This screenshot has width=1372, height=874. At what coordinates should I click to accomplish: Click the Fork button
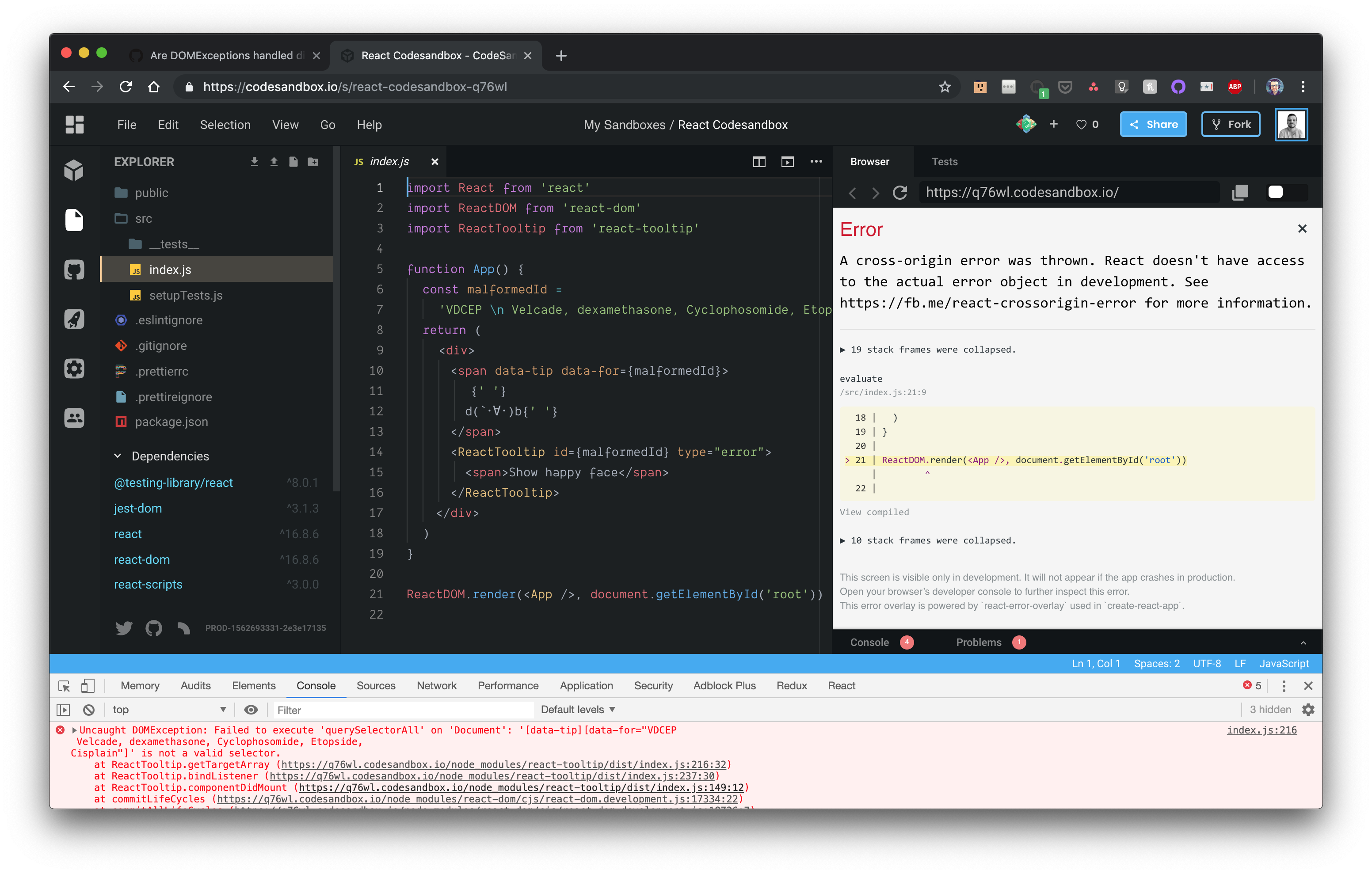1231,124
